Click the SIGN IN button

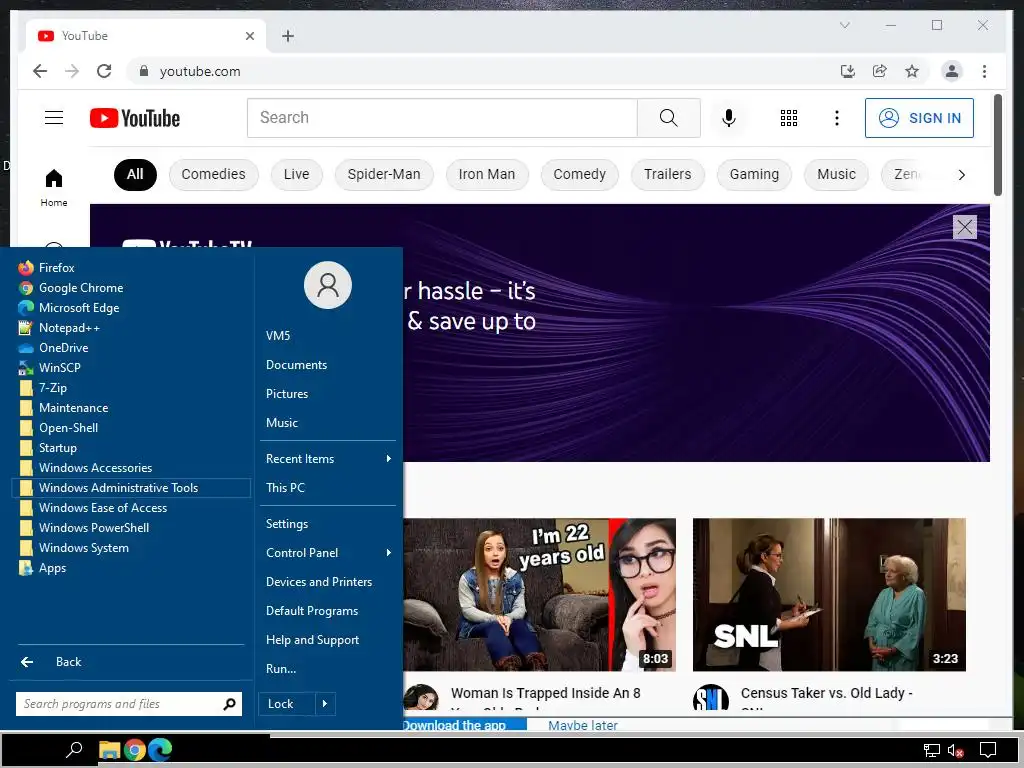point(919,118)
